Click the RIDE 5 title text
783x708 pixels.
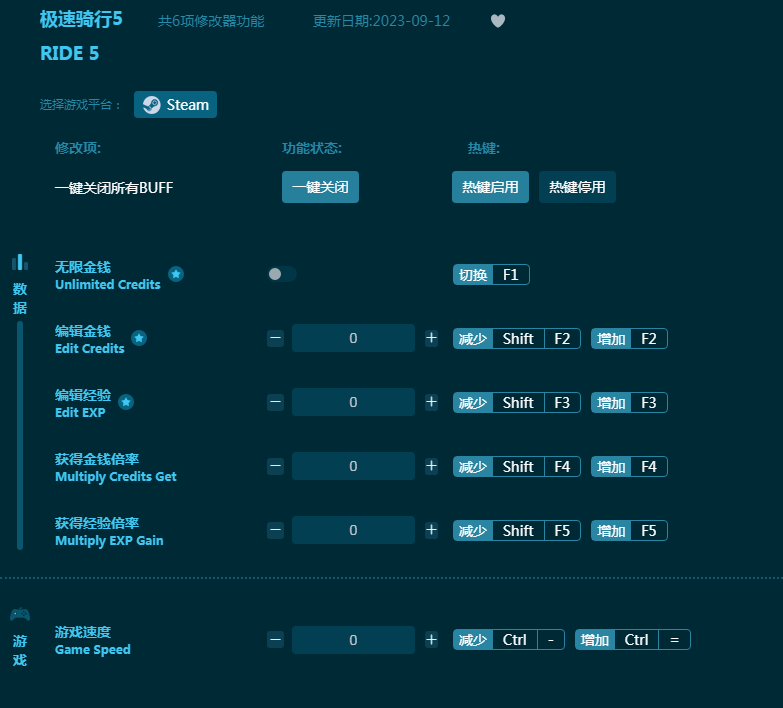point(69,53)
